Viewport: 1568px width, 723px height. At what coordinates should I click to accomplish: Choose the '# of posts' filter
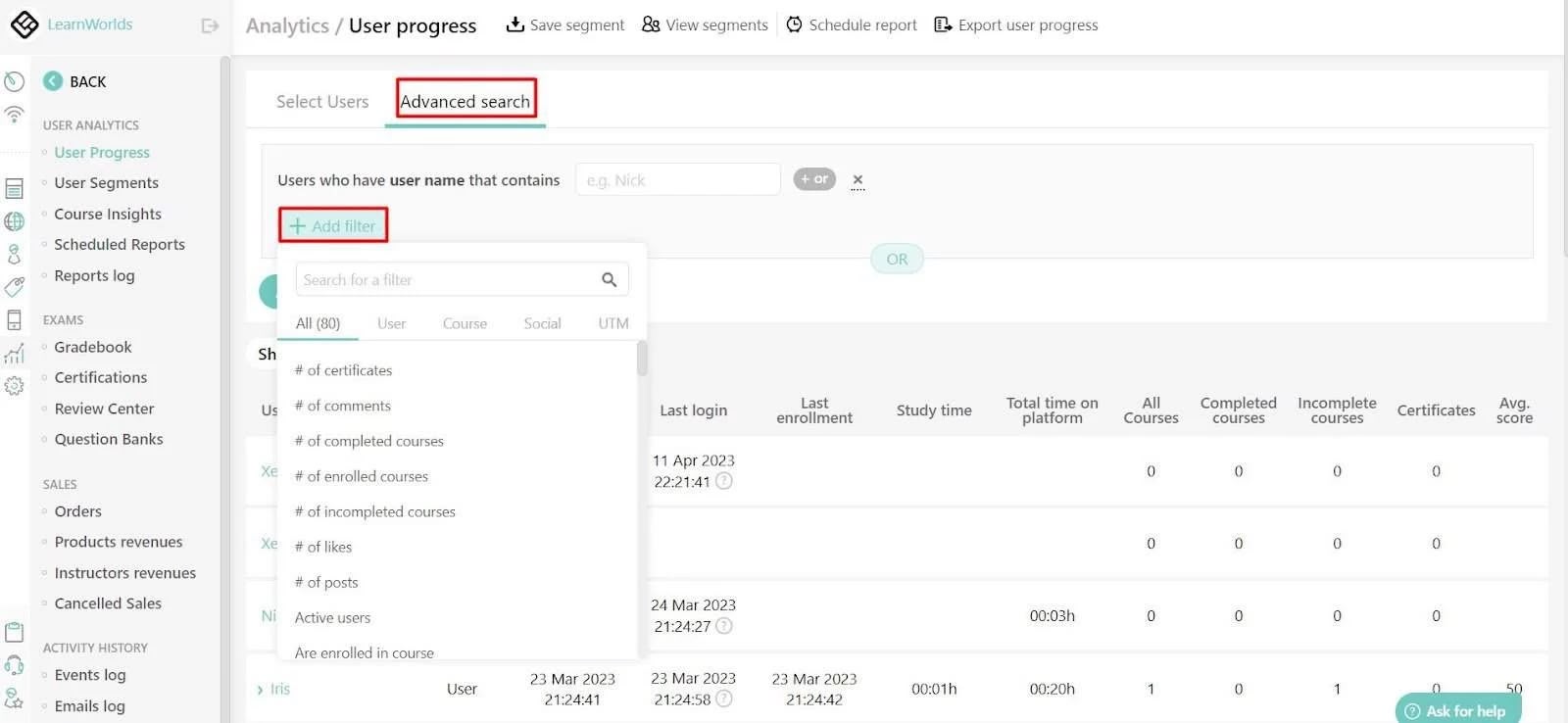tap(326, 582)
